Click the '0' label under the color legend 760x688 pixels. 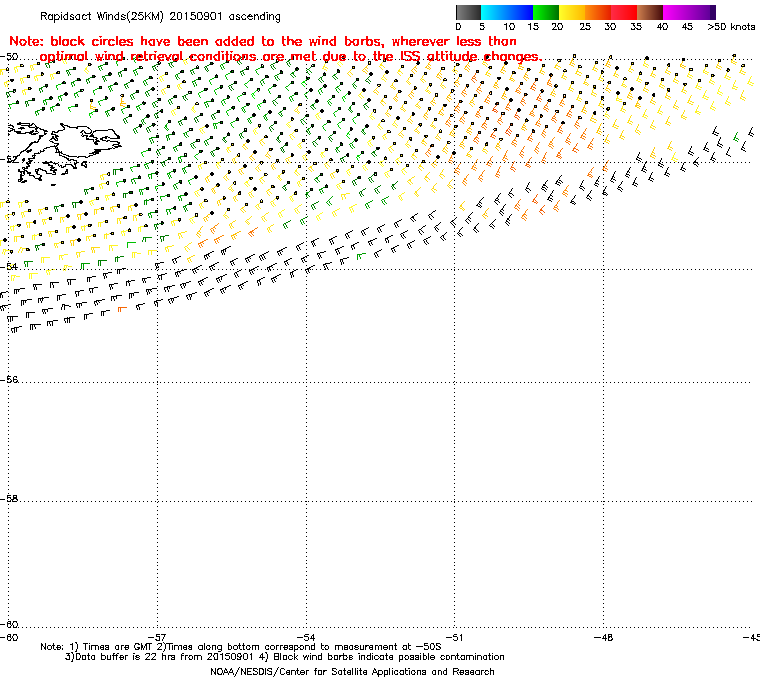coord(459,27)
